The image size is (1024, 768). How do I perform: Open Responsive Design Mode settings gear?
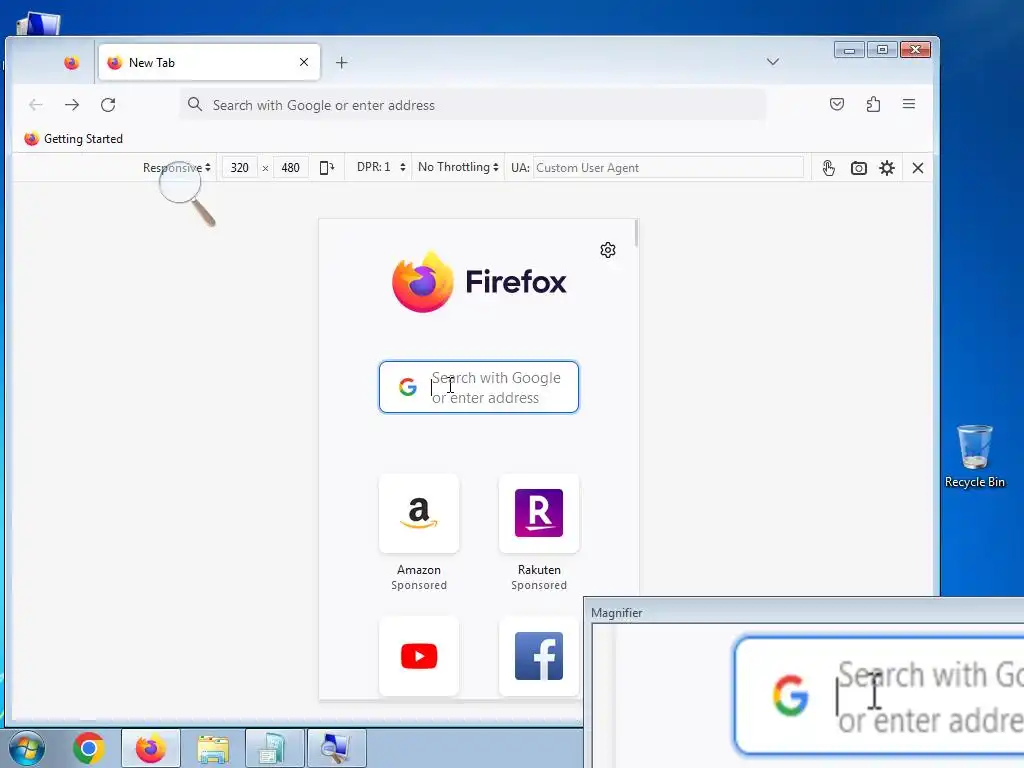pos(887,168)
